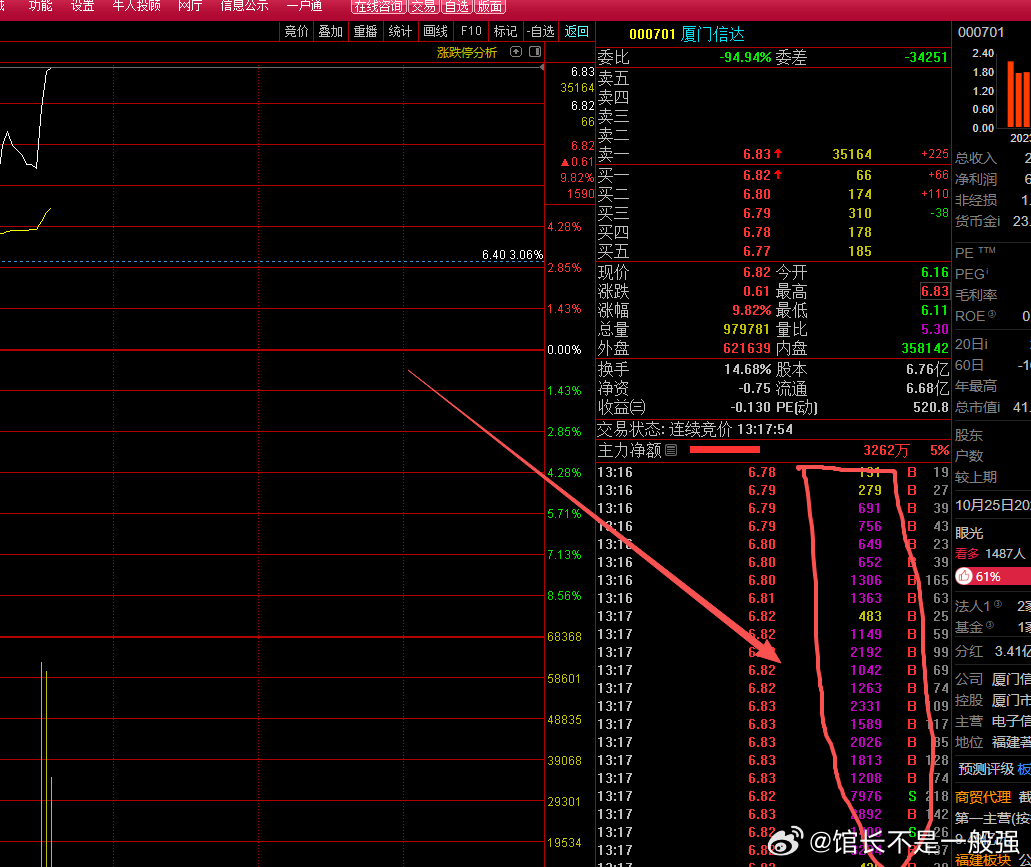This screenshot has height=867, width=1031.
Task: Click the 自选 button in the top bar
Action: coord(456,7)
